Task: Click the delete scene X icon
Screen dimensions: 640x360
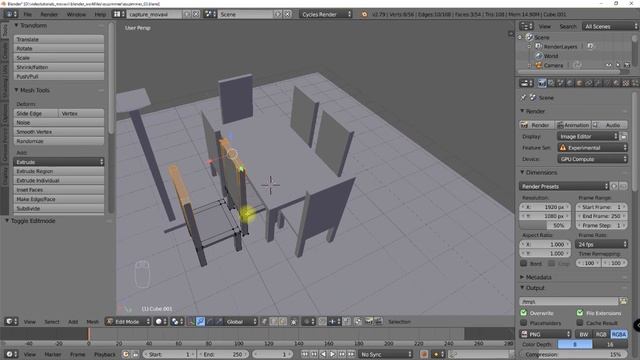Action: pos(287,14)
